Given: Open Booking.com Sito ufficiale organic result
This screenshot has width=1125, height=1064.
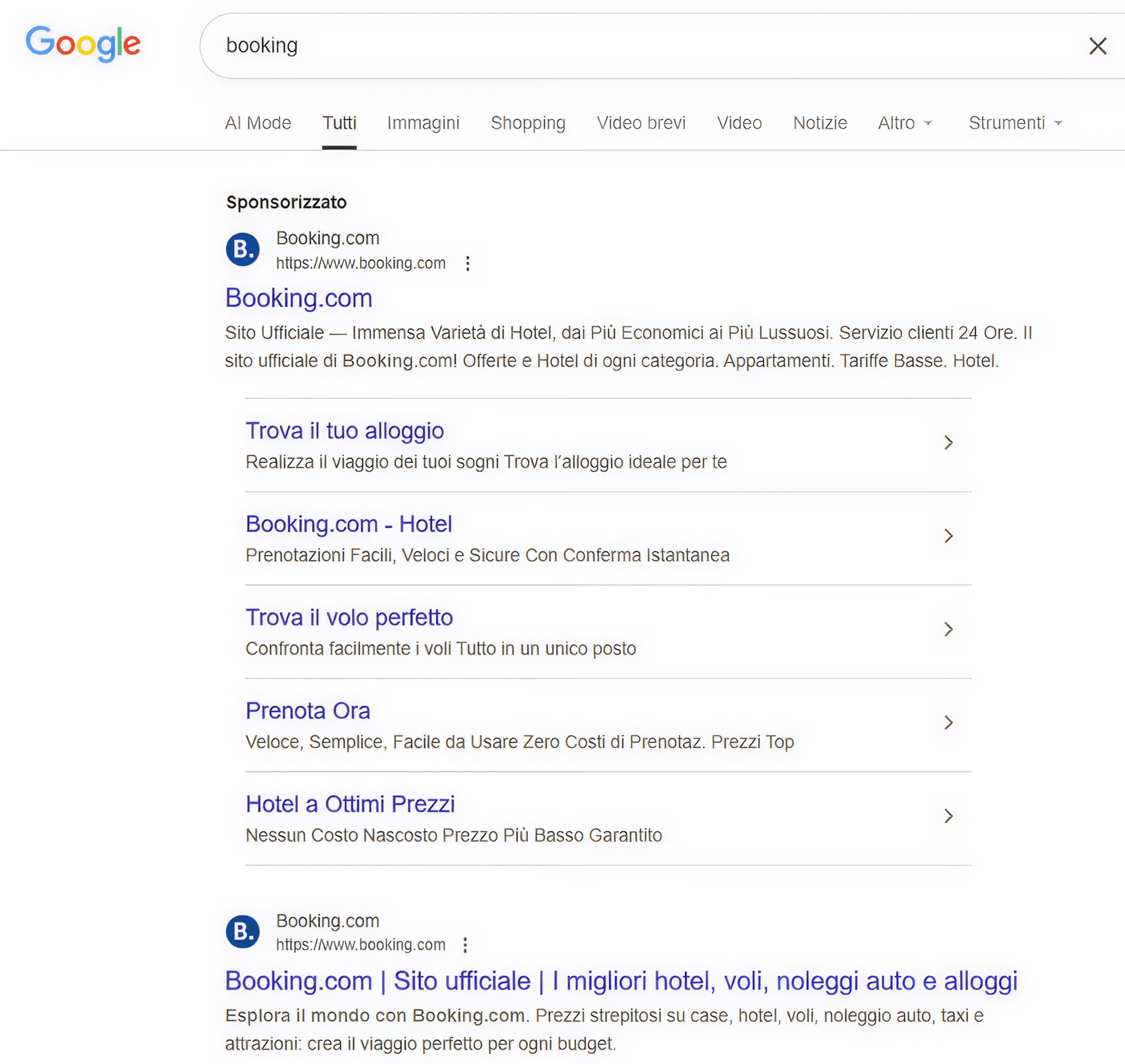Looking at the screenshot, I should [x=621, y=981].
